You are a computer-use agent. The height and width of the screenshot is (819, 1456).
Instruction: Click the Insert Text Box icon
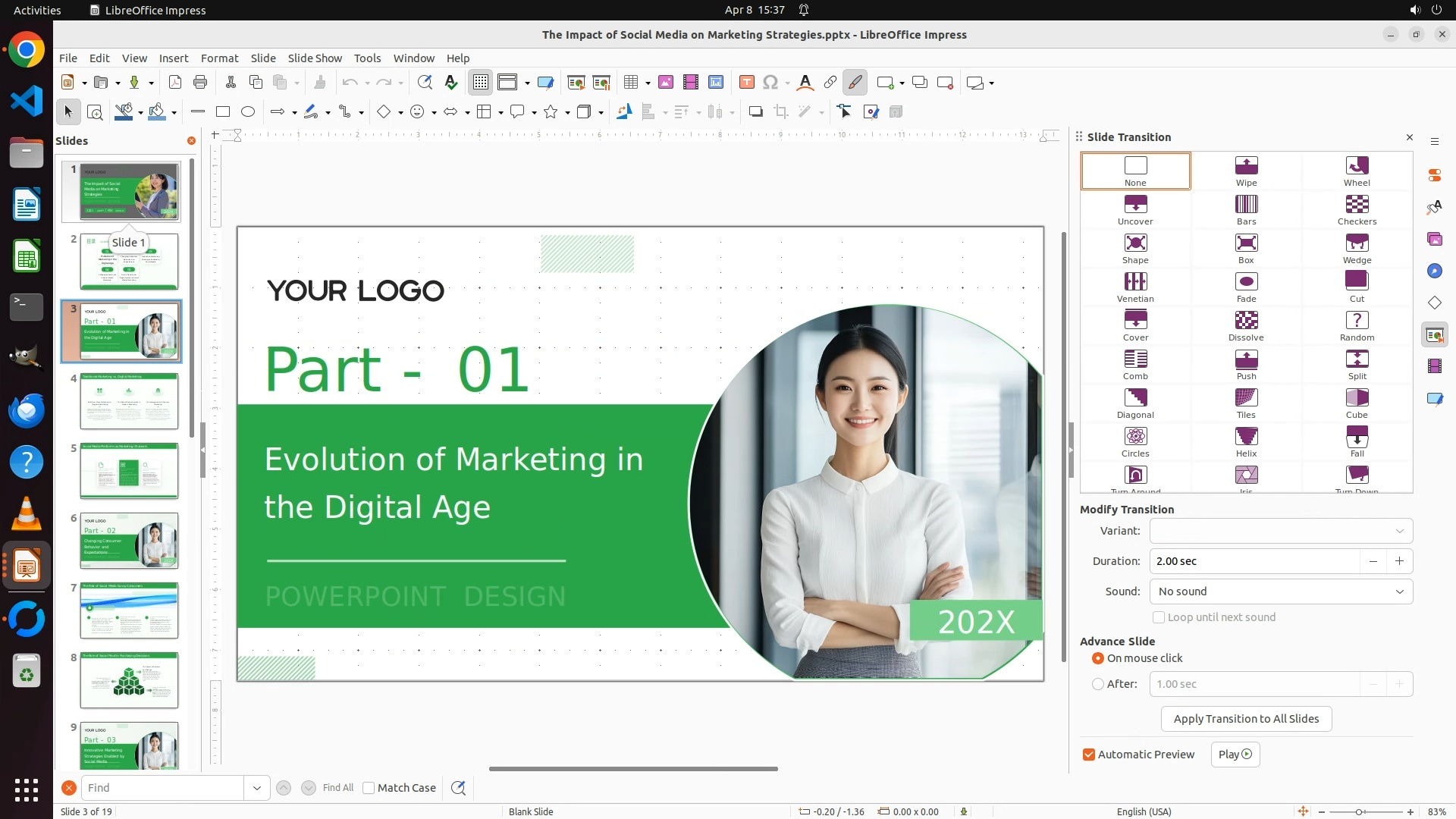point(746,83)
